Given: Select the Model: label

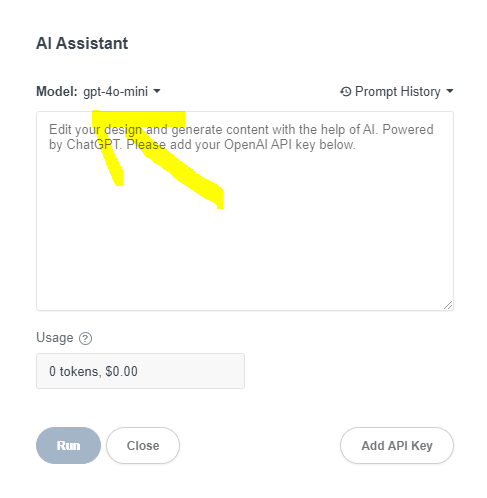Looking at the screenshot, I should coord(57,91).
